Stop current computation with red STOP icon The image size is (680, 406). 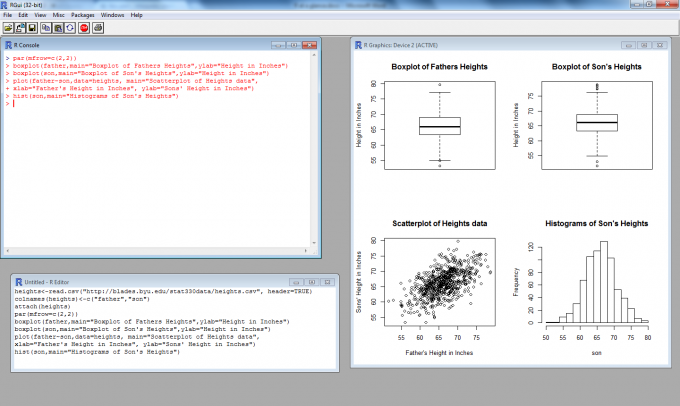[x=84, y=27]
